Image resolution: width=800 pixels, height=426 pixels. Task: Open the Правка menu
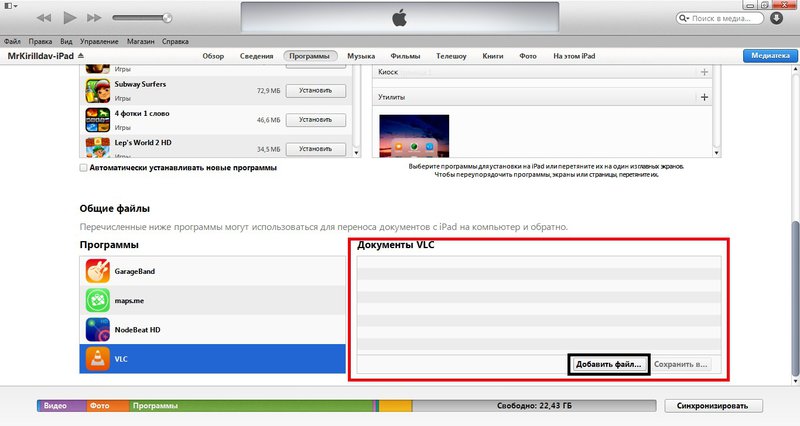pos(40,42)
